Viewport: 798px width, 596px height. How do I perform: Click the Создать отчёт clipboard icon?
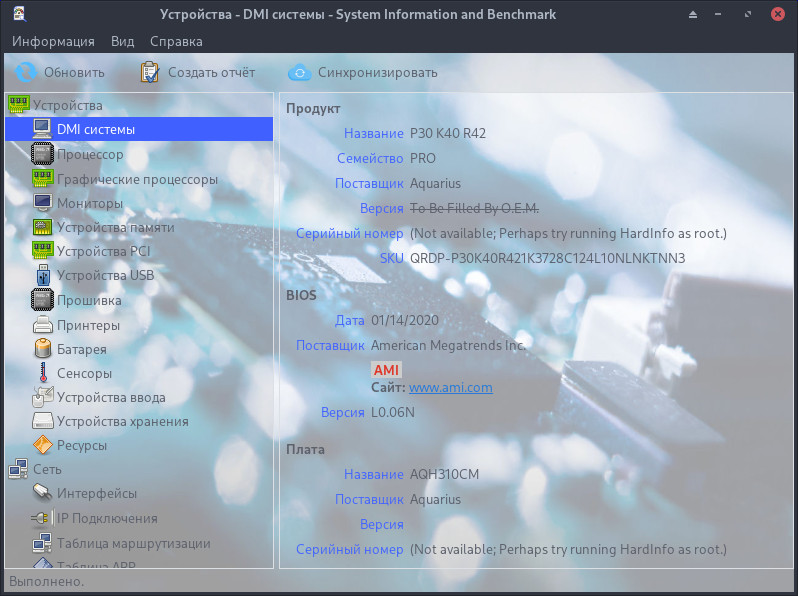click(150, 72)
